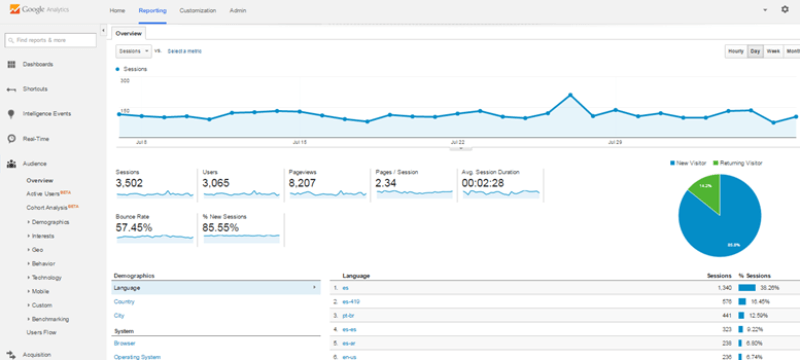Switch chart granularity to Hourly
Screen dimensions: 800x360
[x=736, y=52]
